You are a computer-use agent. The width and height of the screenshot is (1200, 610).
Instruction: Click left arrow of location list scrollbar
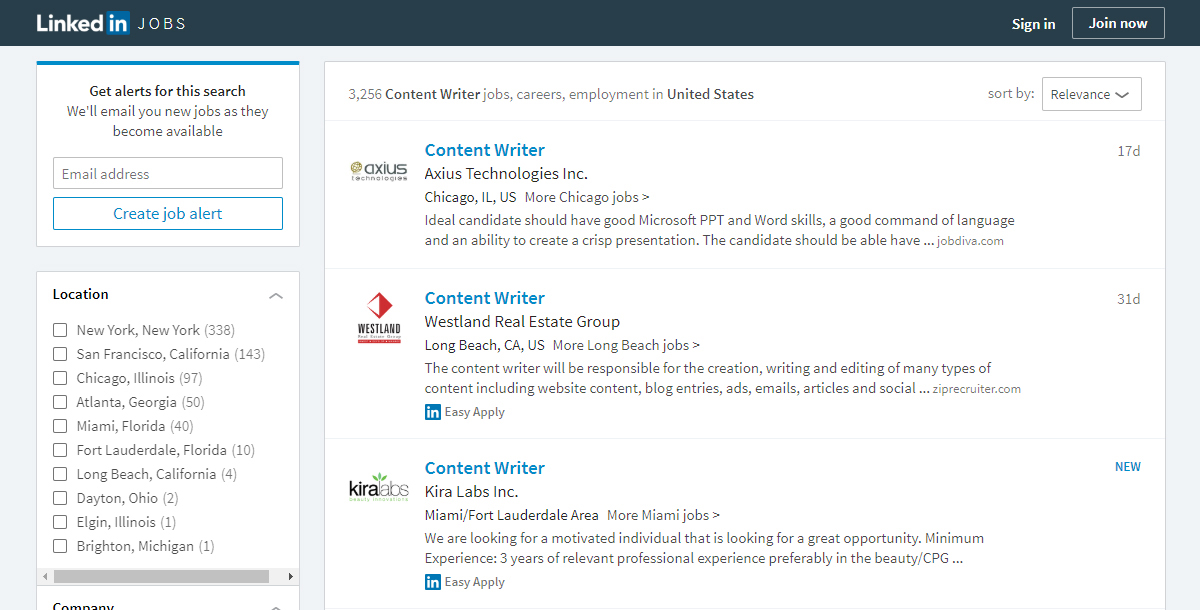[44, 577]
